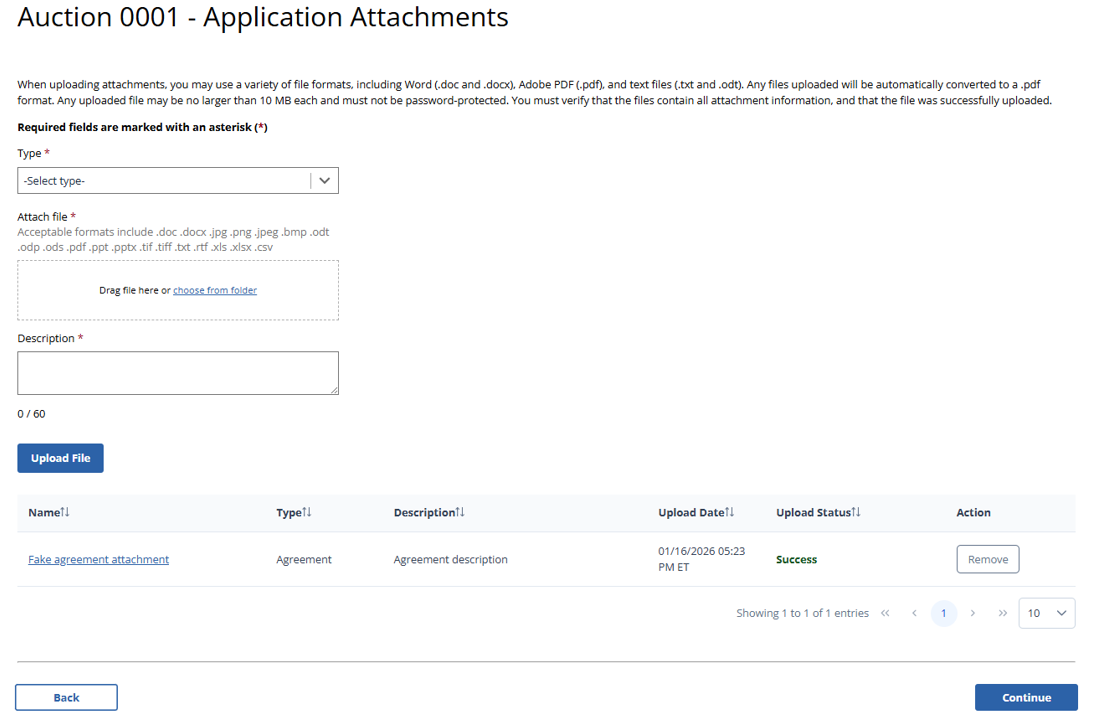Viewport: 1098px width, 720px height.
Task: Sort table by Description column
Action: click(460, 512)
